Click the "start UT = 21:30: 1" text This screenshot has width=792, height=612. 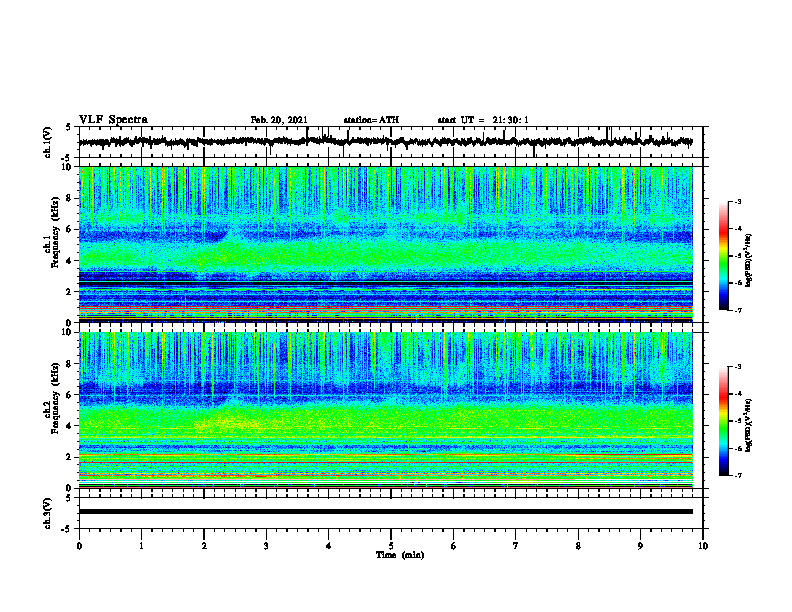[x=483, y=120]
